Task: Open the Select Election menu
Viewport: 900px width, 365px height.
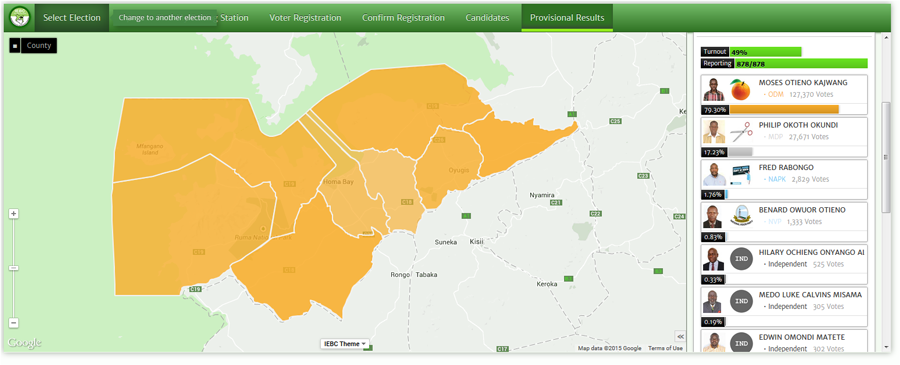Action: tap(72, 18)
